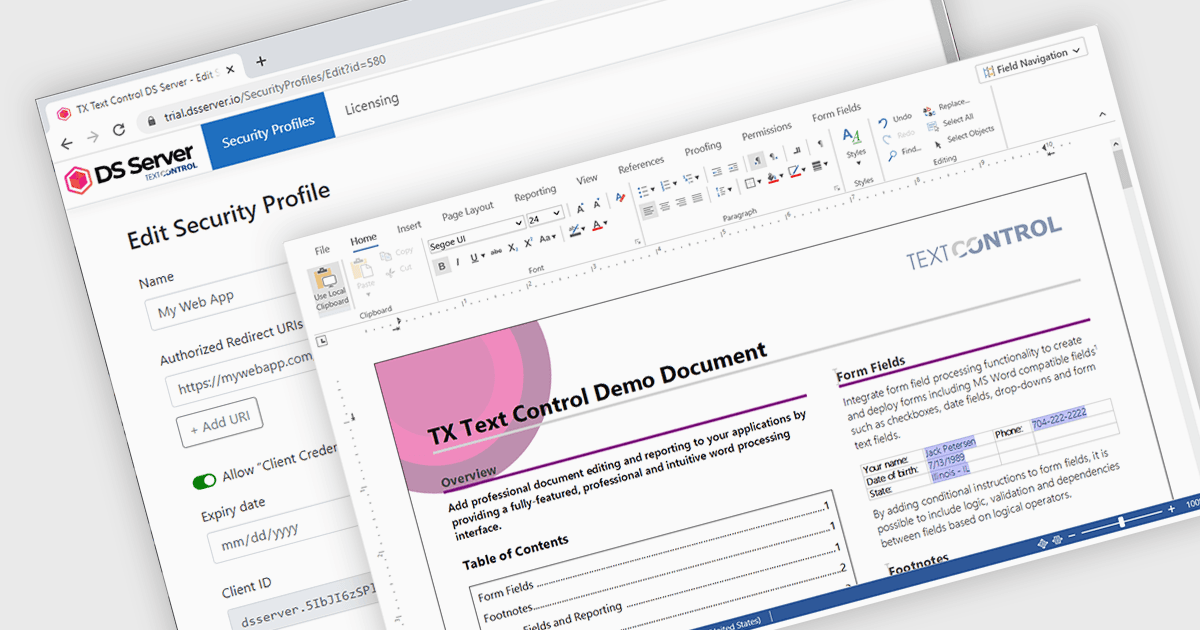Image resolution: width=1200 pixels, height=630 pixels.
Task: Open the font color dropdown
Action: pyautogui.click(x=605, y=222)
